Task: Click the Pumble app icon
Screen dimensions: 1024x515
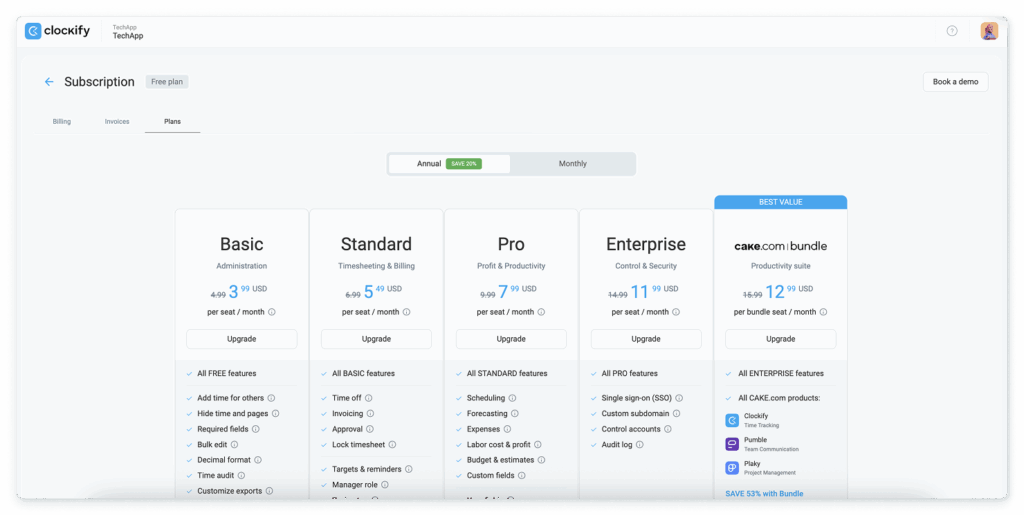Action: tap(732, 444)
